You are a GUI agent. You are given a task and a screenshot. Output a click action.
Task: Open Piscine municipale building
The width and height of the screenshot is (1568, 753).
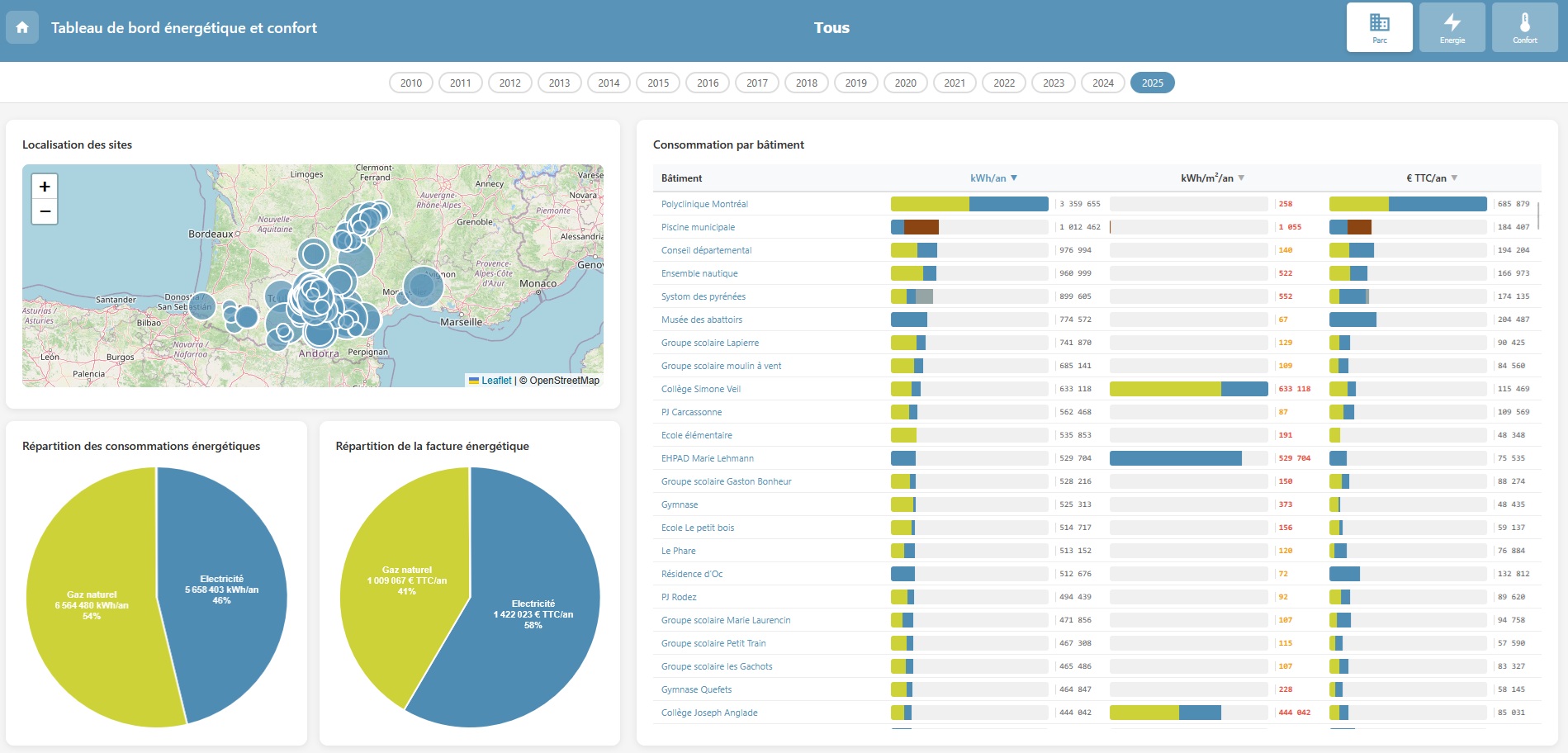[698, 227]
